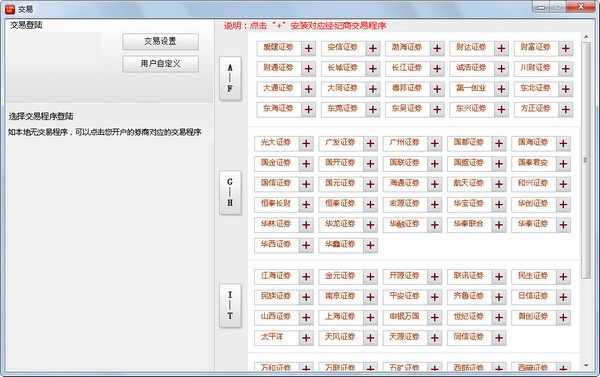This screenshot has width=600, height=377.
Task: Add 长城证券 via plus icon
Action: (373, 69)
